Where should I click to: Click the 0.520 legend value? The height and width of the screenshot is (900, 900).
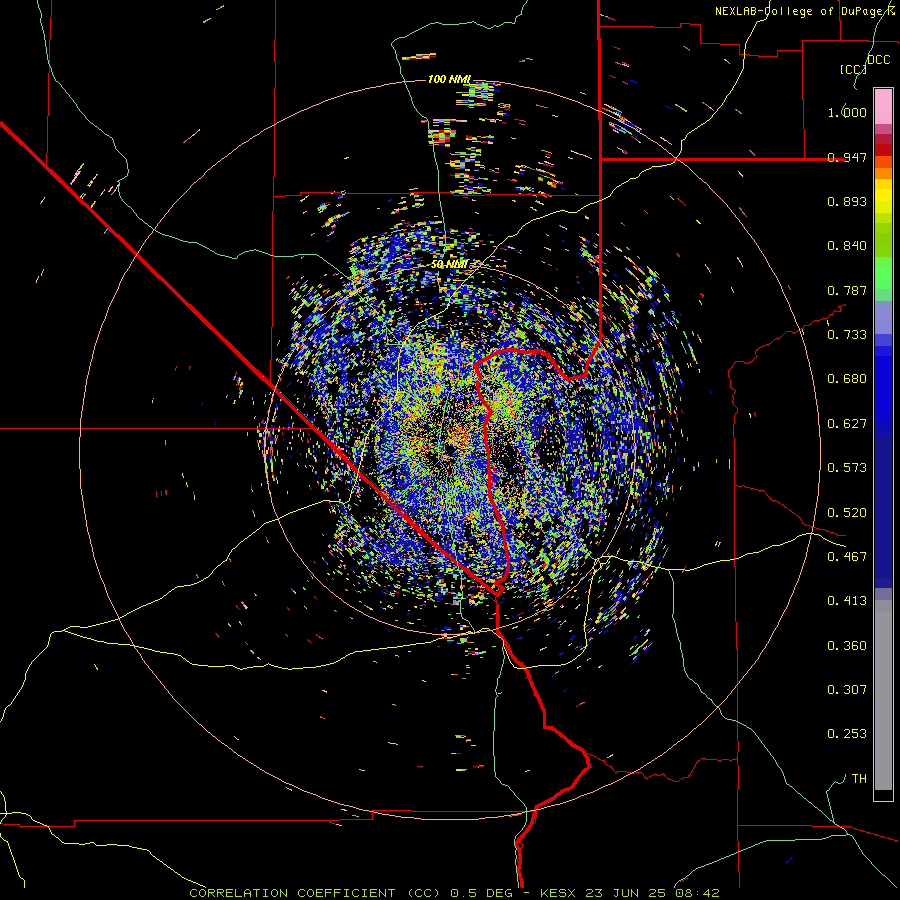(847, 513)
